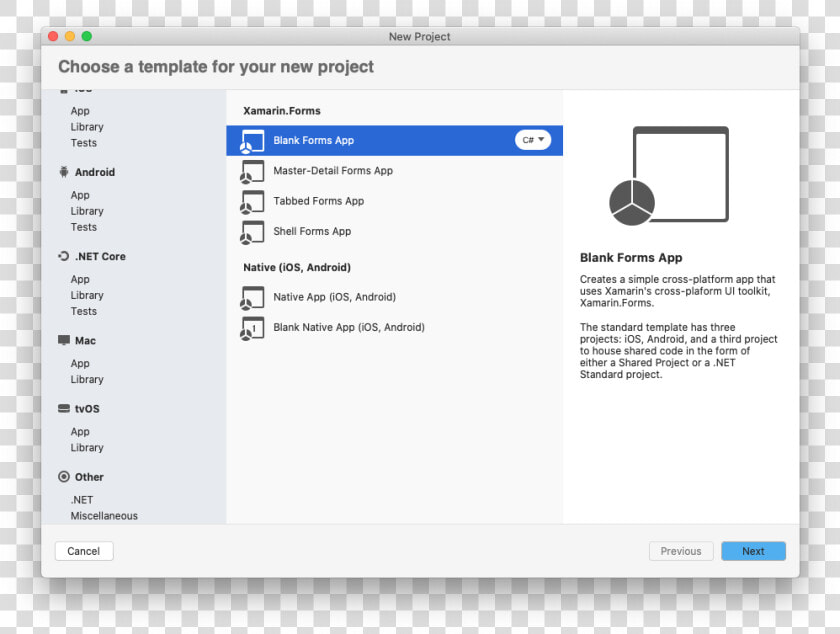Click the Other category circle icon
This screenshot has width=840, height=634.
[64, 476]
